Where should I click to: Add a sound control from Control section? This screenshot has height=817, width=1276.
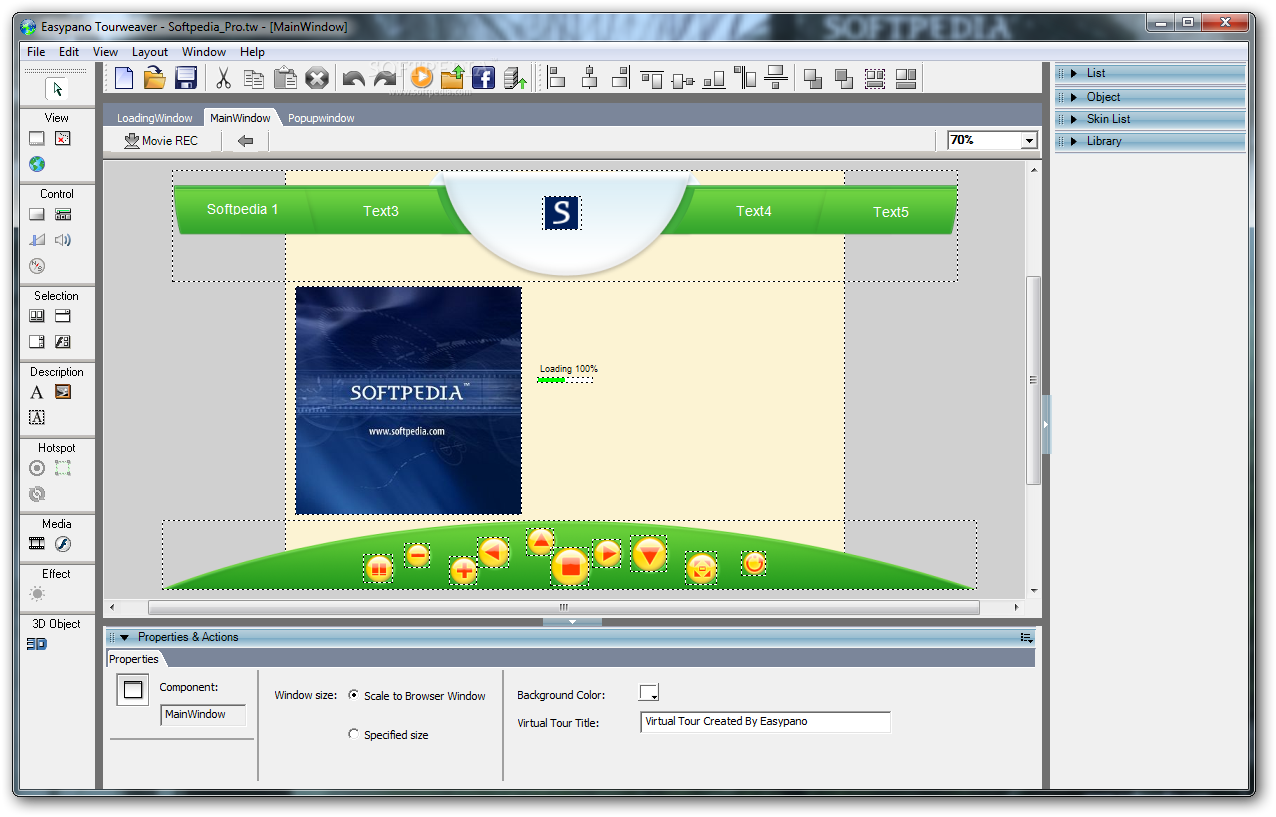pyautogui.click(x=63, y=240)
